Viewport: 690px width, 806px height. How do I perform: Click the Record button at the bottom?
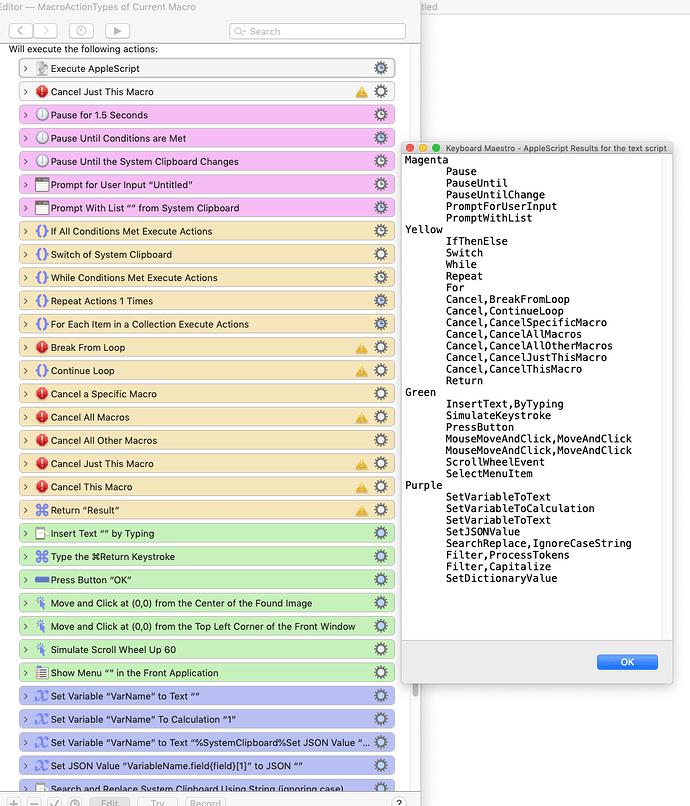[205, 802]
